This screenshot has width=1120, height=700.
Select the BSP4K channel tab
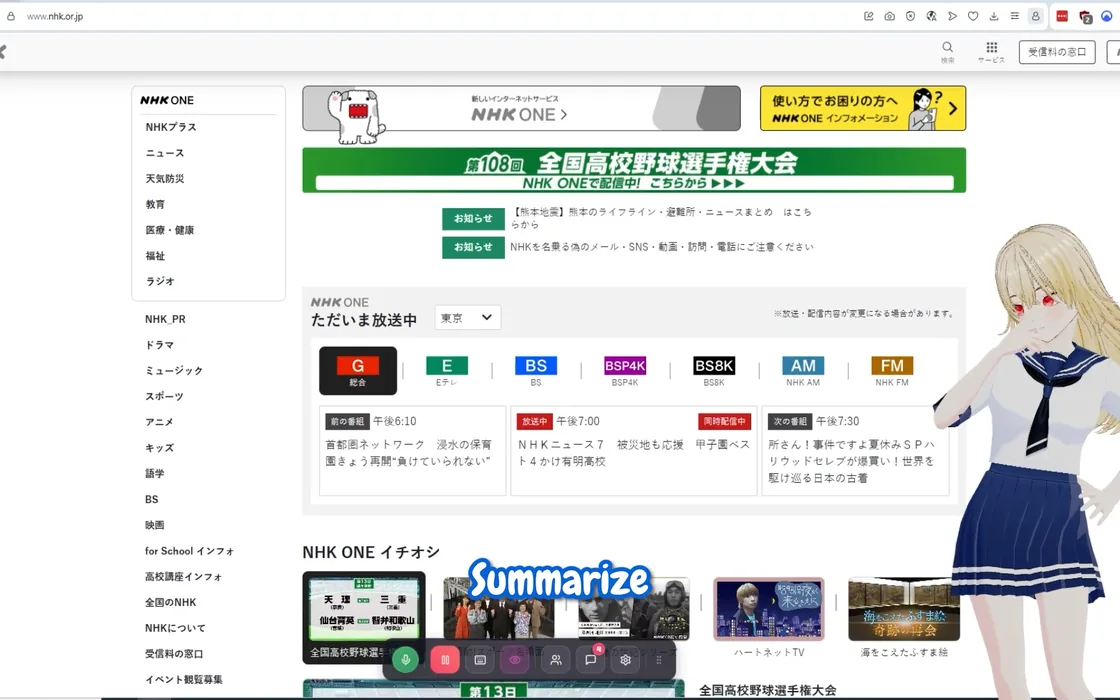pos(625,371)
